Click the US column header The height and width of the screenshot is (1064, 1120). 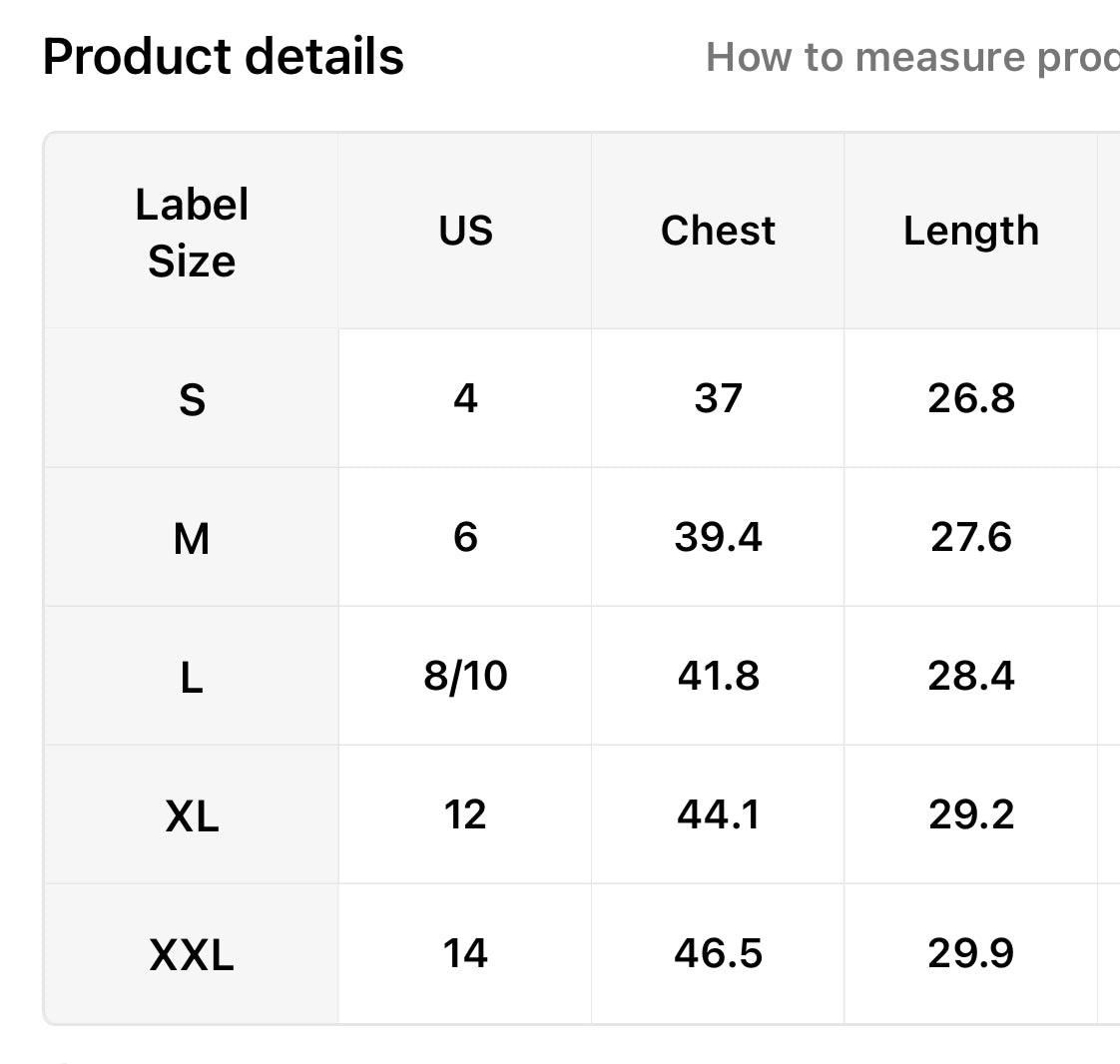click(x=465, y=233)
